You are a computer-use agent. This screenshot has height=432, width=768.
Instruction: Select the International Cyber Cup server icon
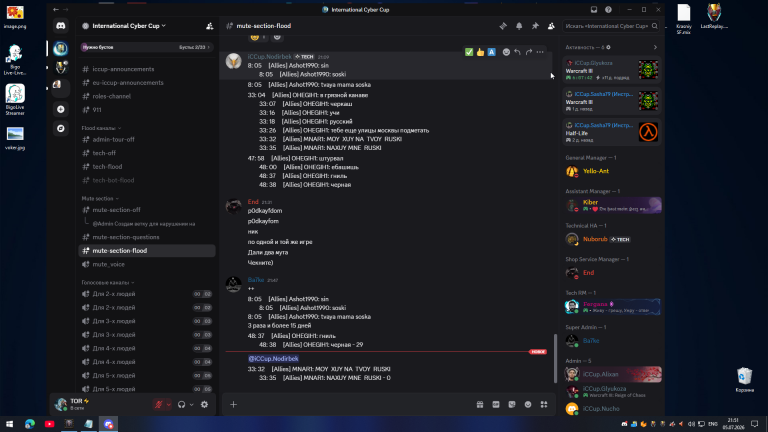[61, 48]
